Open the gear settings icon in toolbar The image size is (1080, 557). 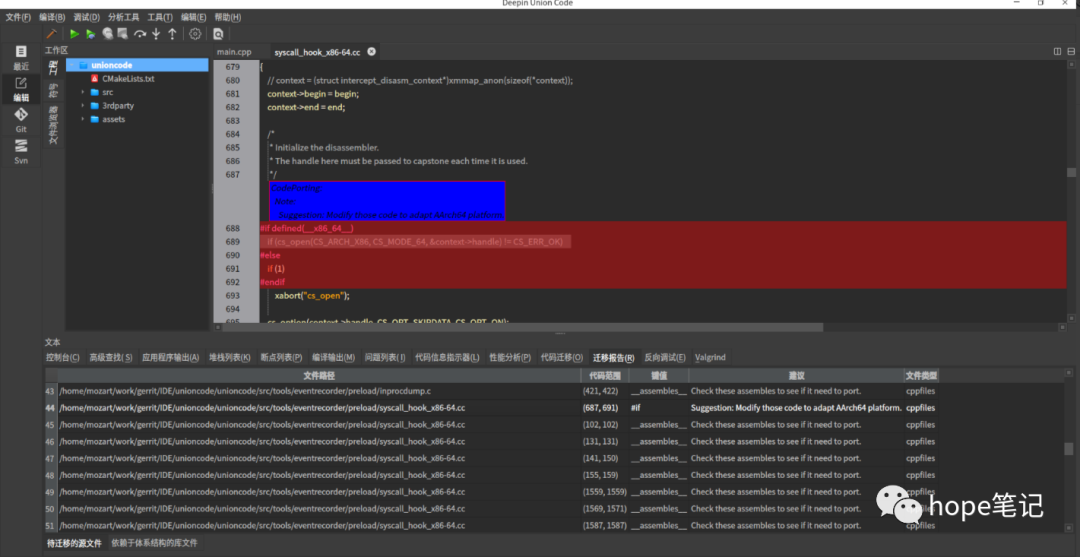pos(195,34)
